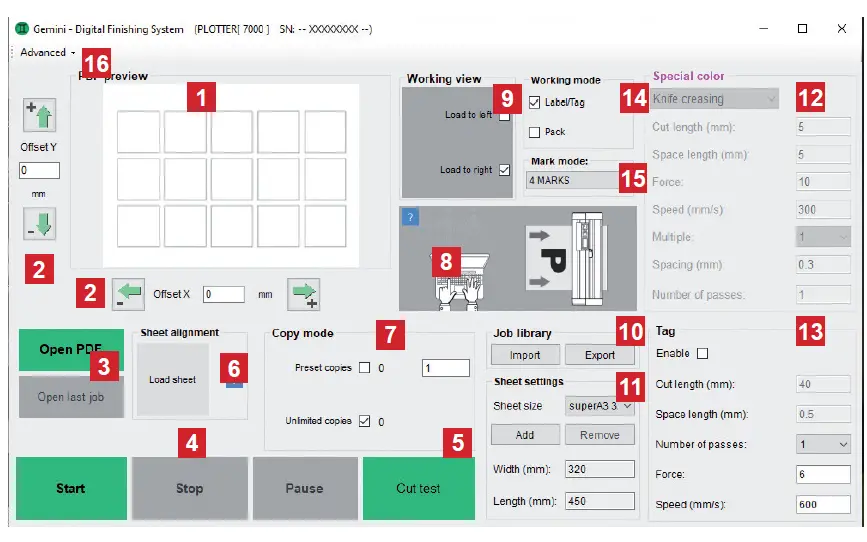Uncheck the Unlimited copies checkbox

point(364,421)
